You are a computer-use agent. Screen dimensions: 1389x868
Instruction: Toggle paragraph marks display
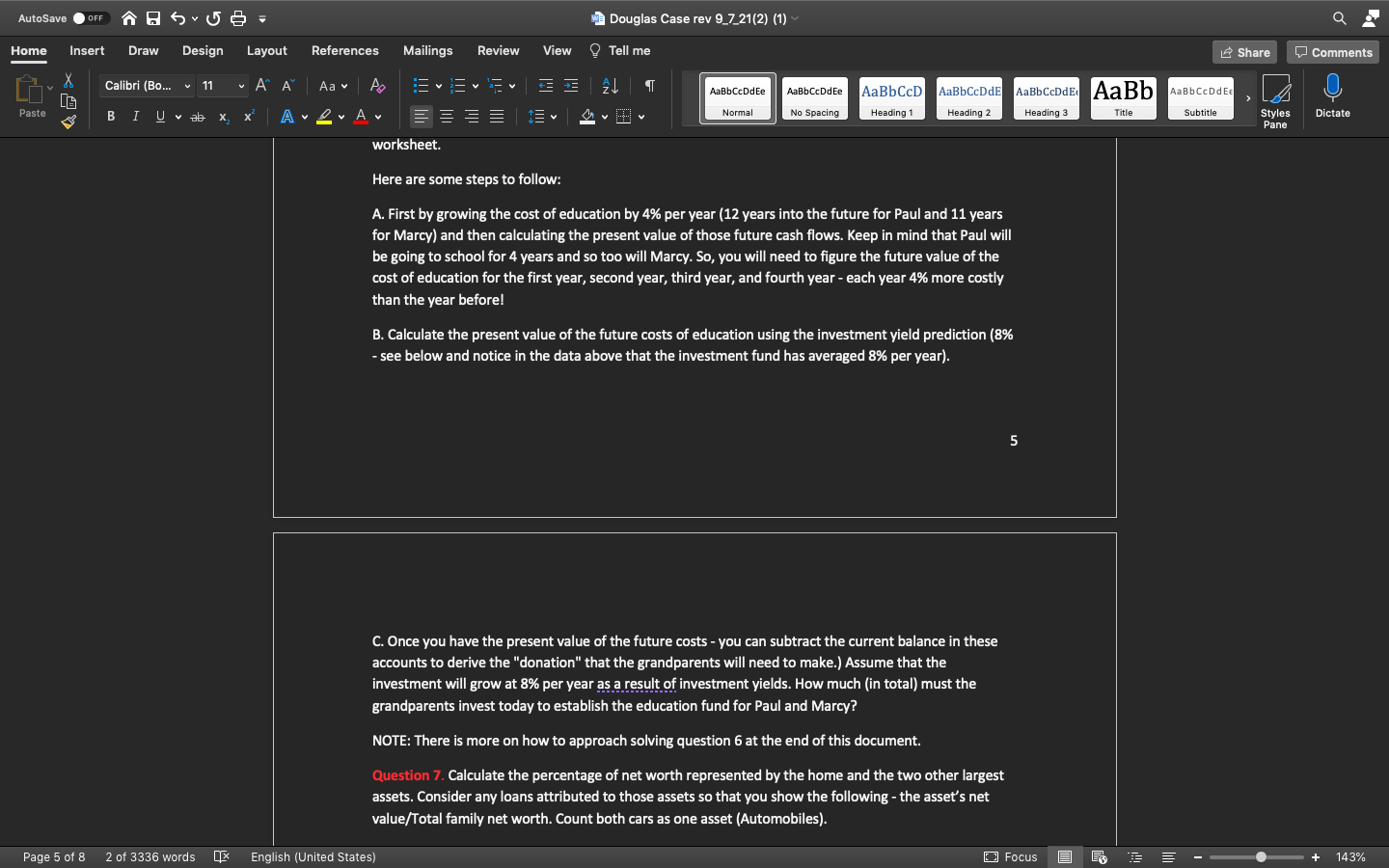click(x=650, y=86)
